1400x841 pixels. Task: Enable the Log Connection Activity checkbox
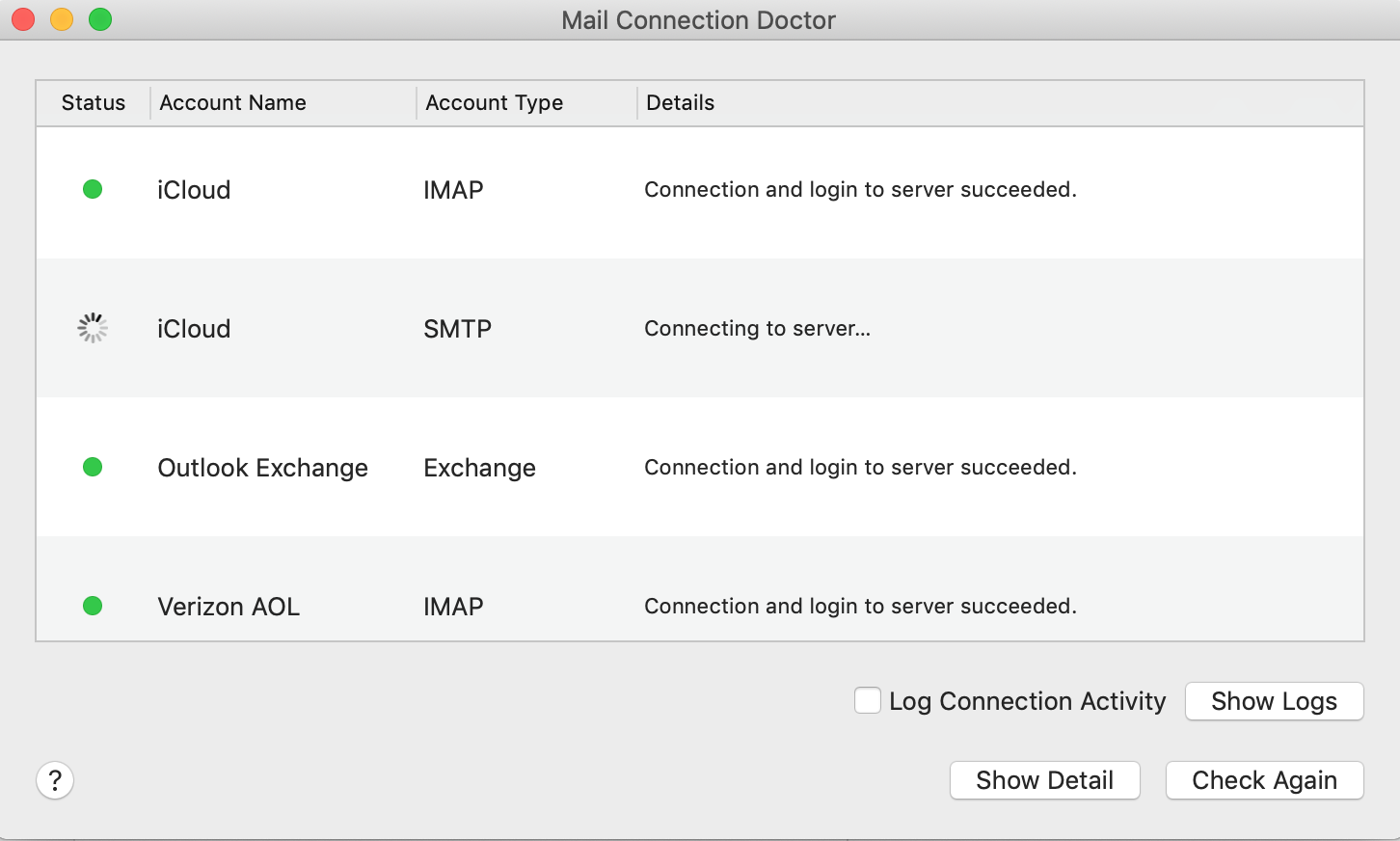tap(868, 700)
